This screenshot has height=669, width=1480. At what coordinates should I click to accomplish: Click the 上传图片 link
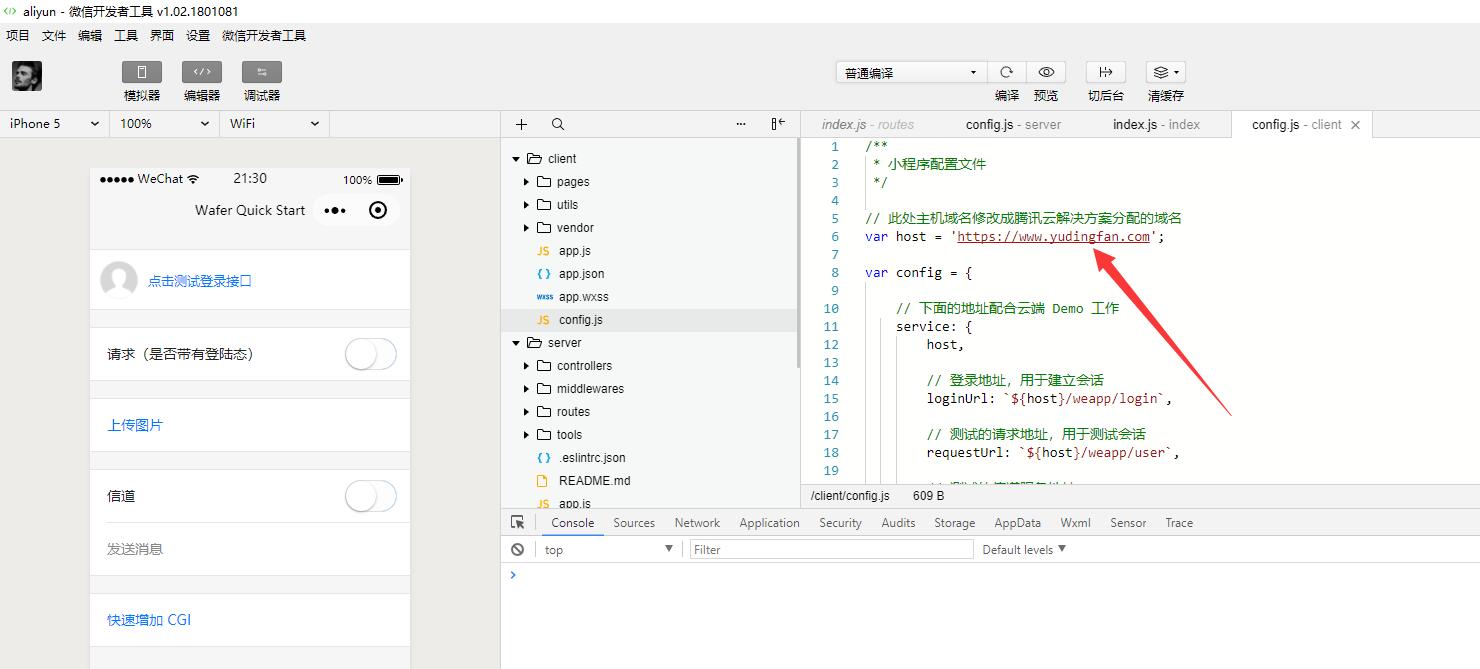pos(135,425)
